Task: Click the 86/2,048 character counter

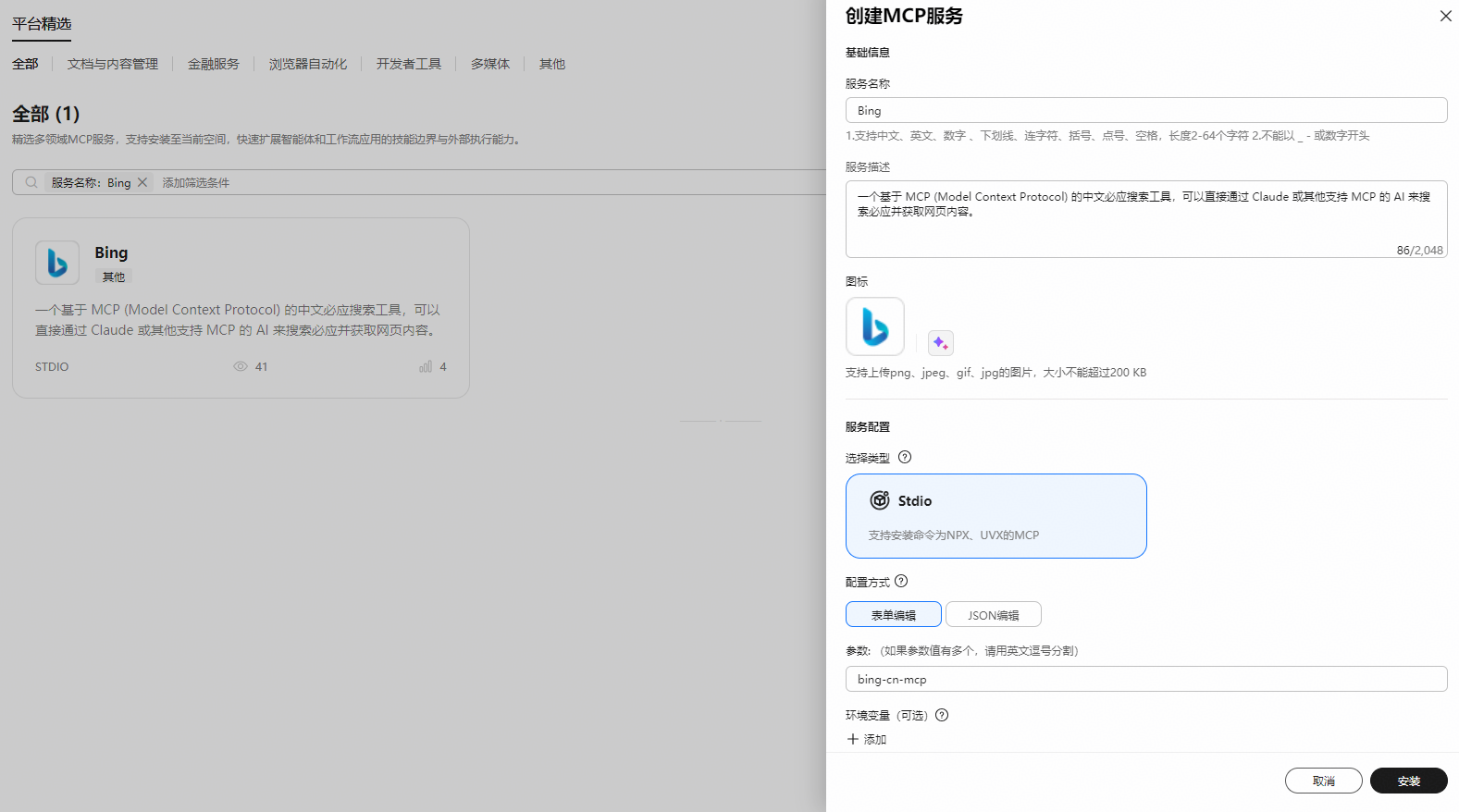Action: pyautogui.click(x=1420, y=250)
